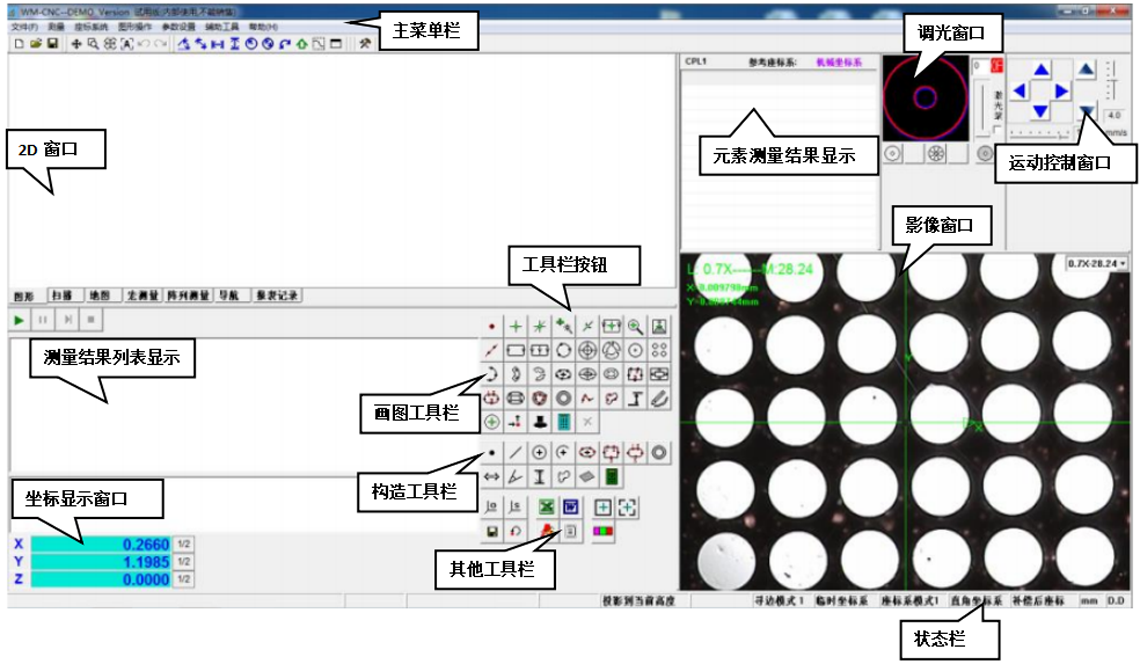Toggle the X axis 1/2 button
Image resolution: width=1140 pixels, height=664 pixels.
coord(184,544)
